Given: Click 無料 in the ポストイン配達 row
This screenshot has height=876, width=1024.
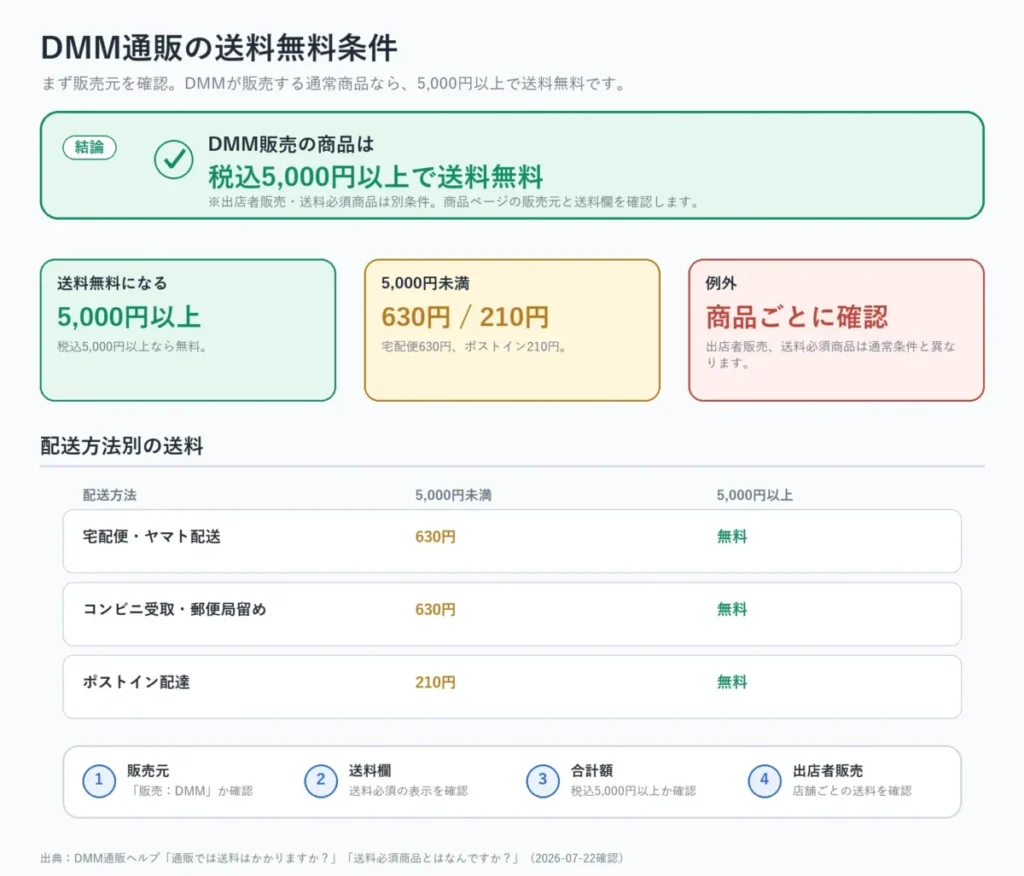Looking at the screenshot, I should pyautogui.click(x=732, y=682).
